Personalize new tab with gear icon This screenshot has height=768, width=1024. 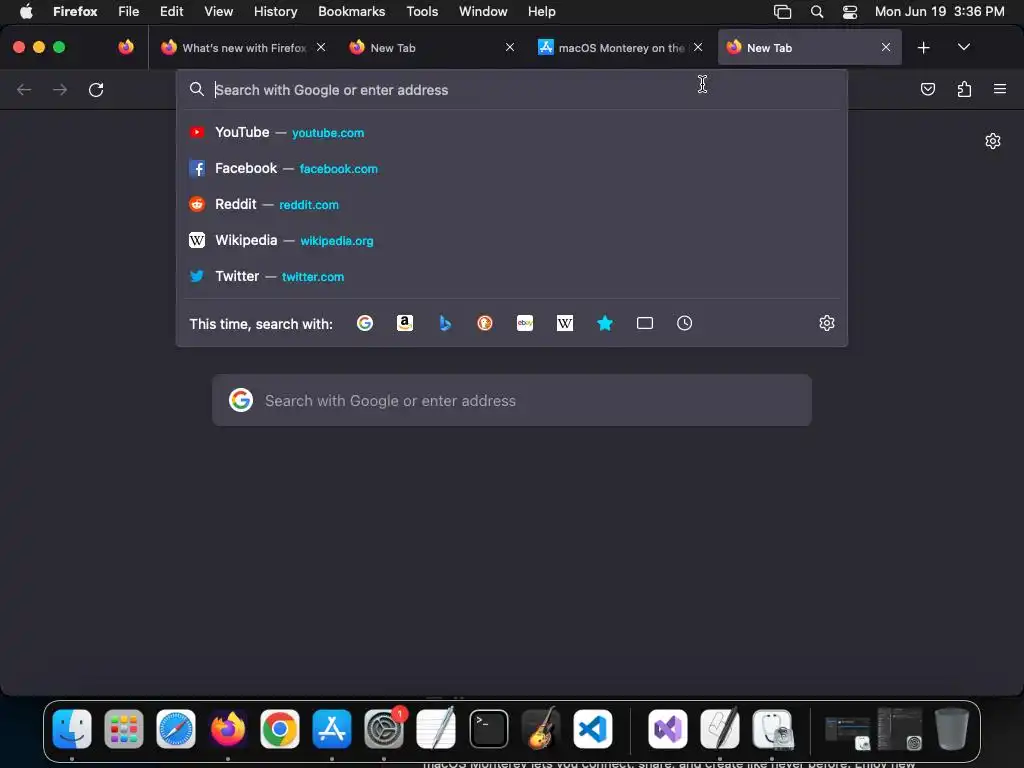993,141
